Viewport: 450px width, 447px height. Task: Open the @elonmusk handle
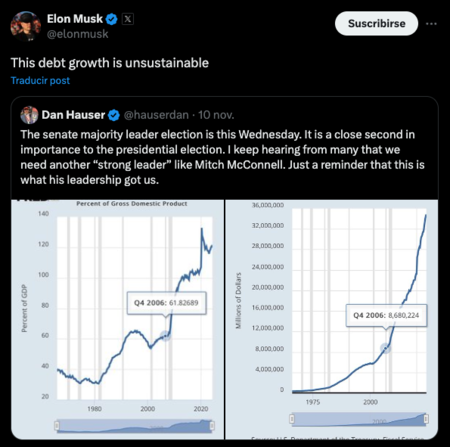click(x=77, y=34)
